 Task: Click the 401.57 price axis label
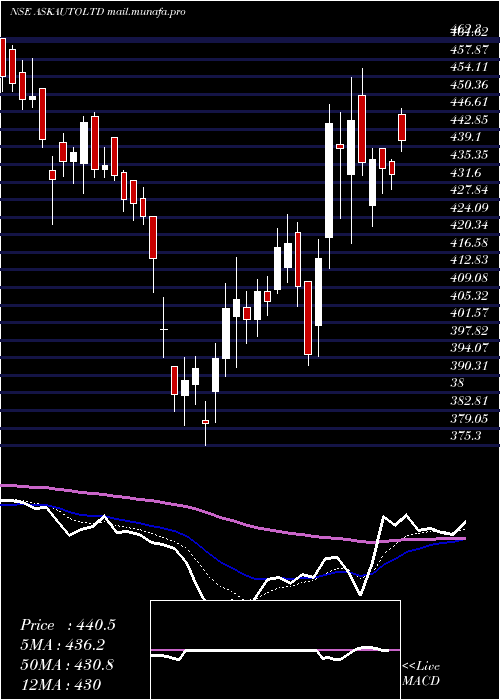(x=470, y=313)
